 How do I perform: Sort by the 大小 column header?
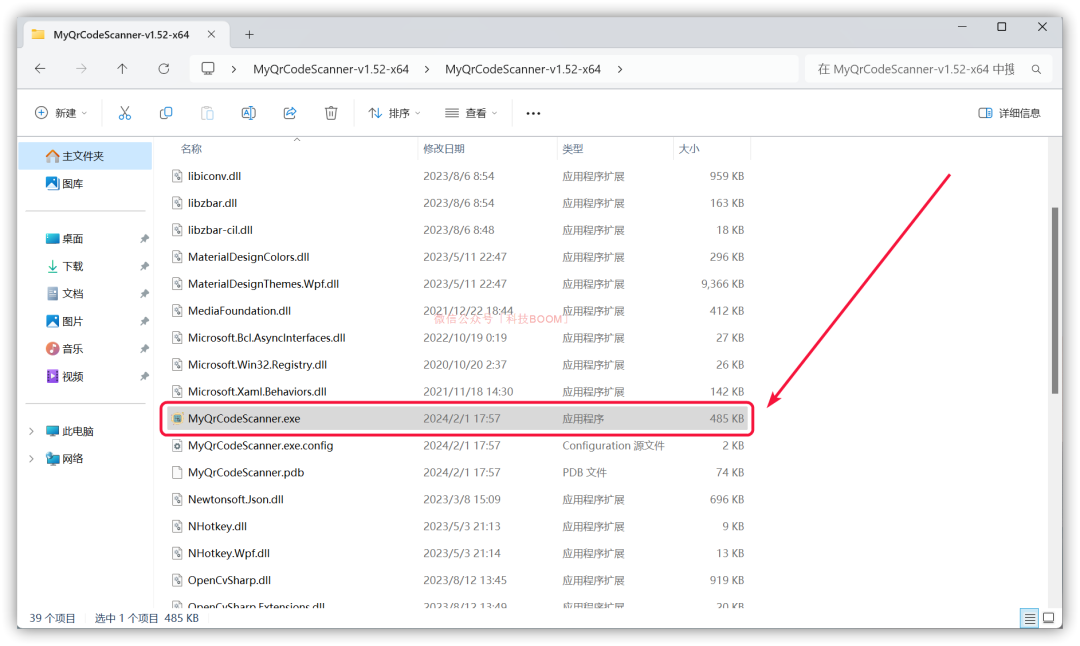coord(689,149)
